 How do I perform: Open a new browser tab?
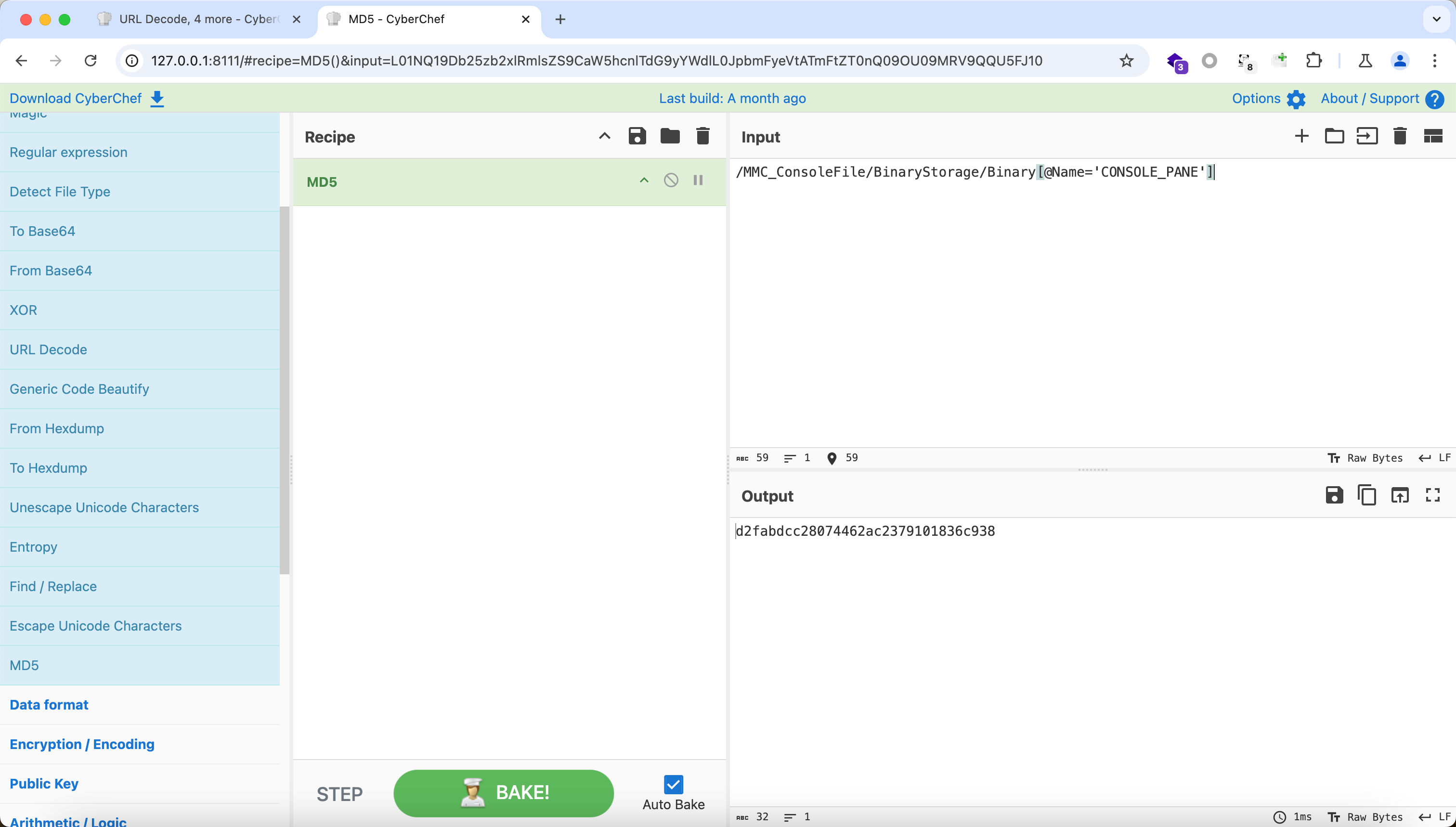[560, 19]
